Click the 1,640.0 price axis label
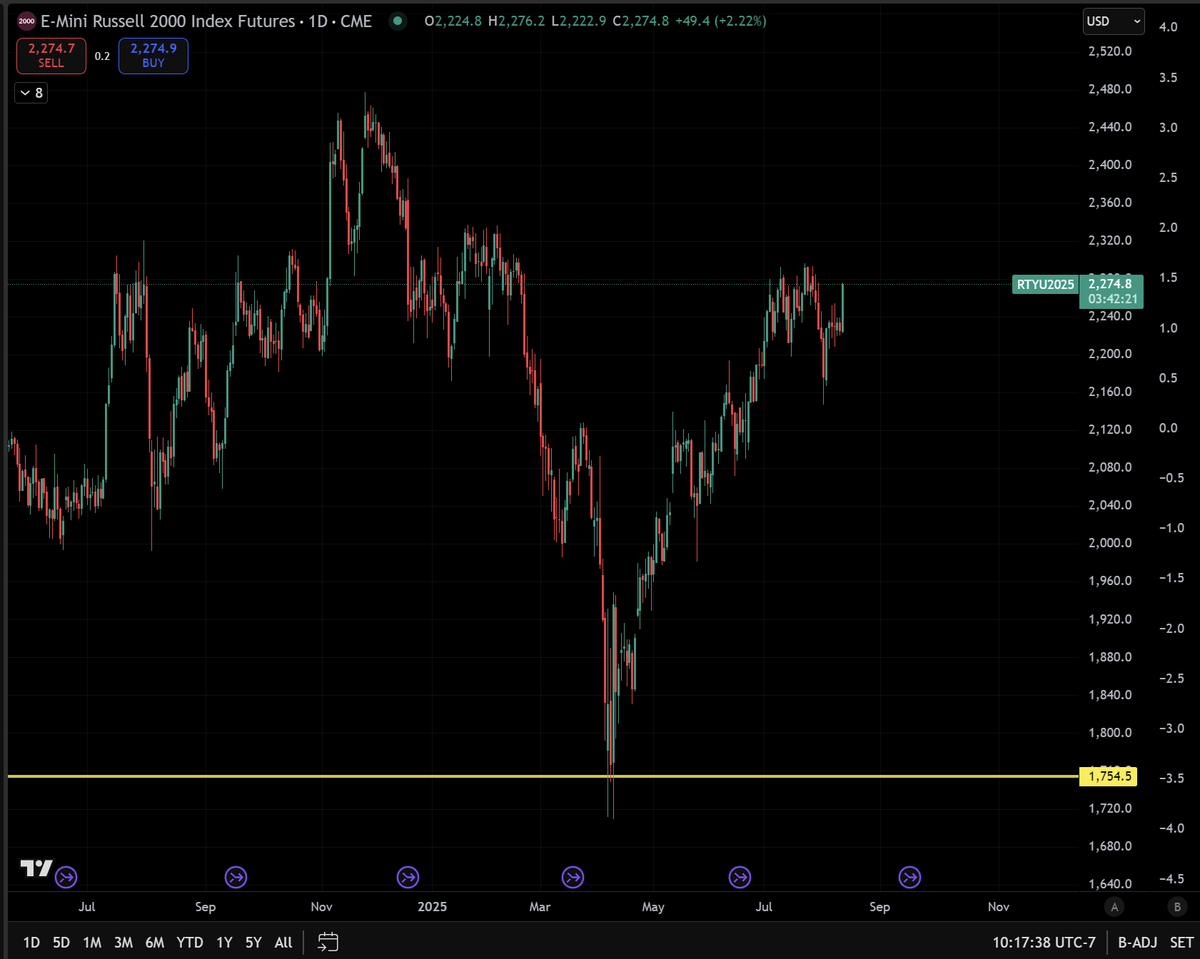1200x959 pixels. coord(1108,884)
